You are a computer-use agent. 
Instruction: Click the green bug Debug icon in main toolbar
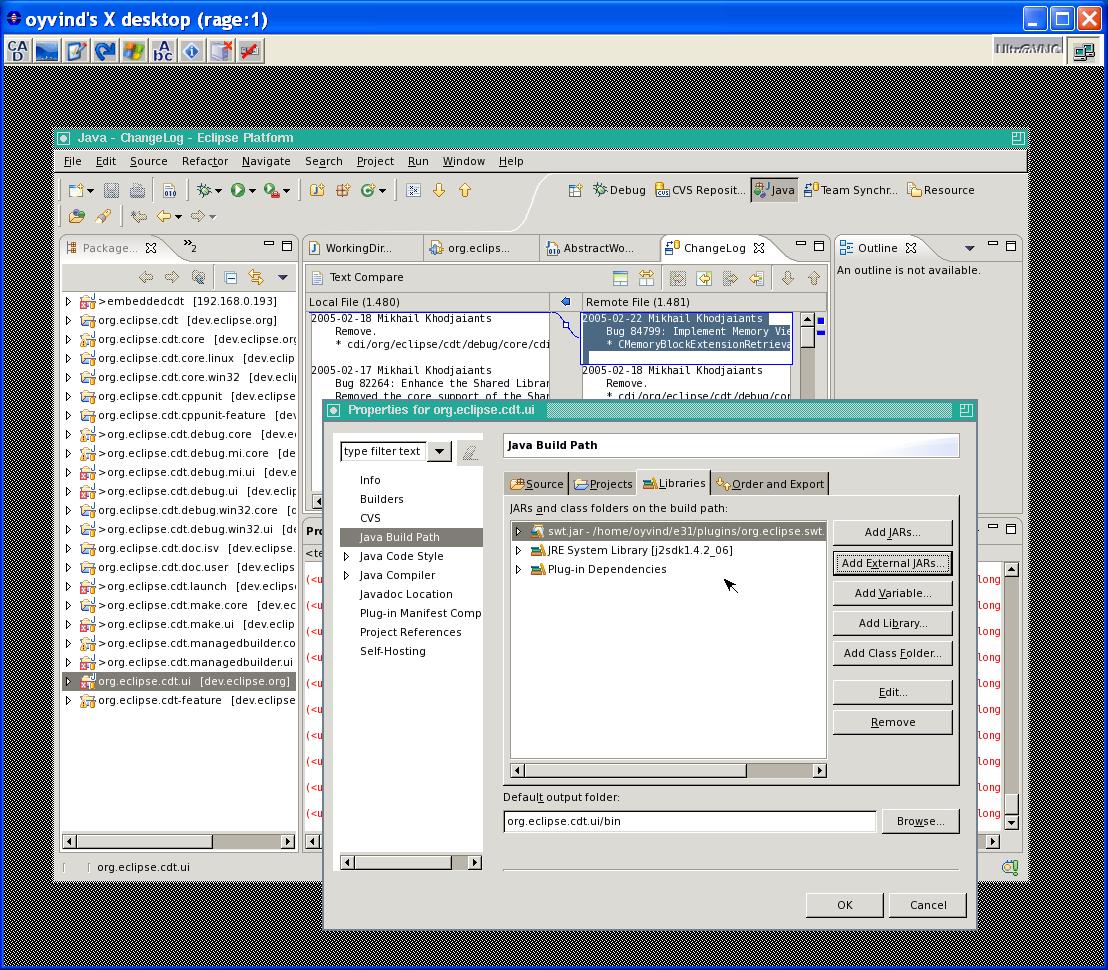pyautogui.click(x=204, y=190)
